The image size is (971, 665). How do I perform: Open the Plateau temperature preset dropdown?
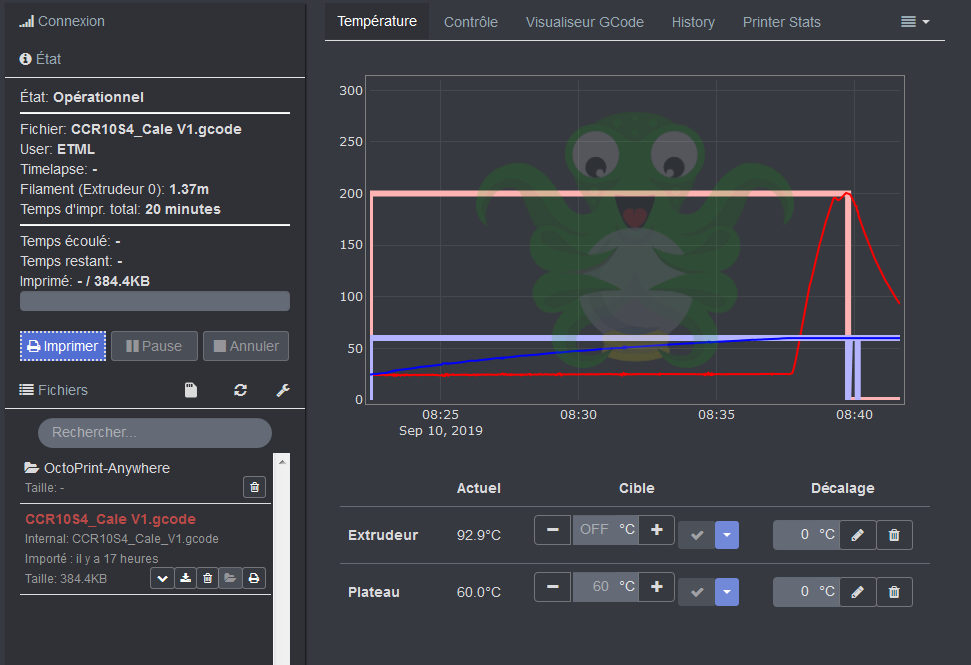pos(727,592)
